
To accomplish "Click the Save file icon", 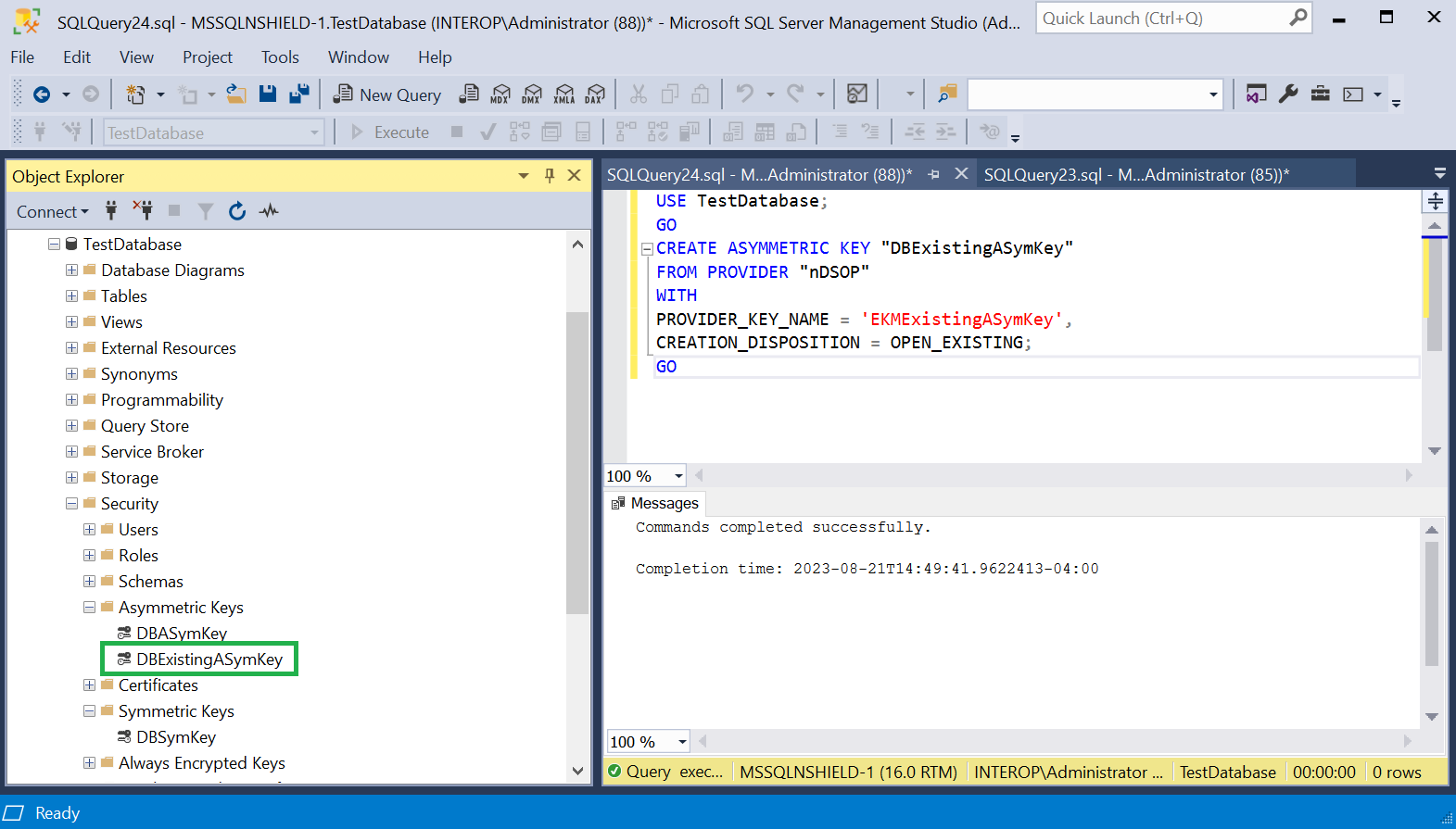I will (x=268, y=94).
